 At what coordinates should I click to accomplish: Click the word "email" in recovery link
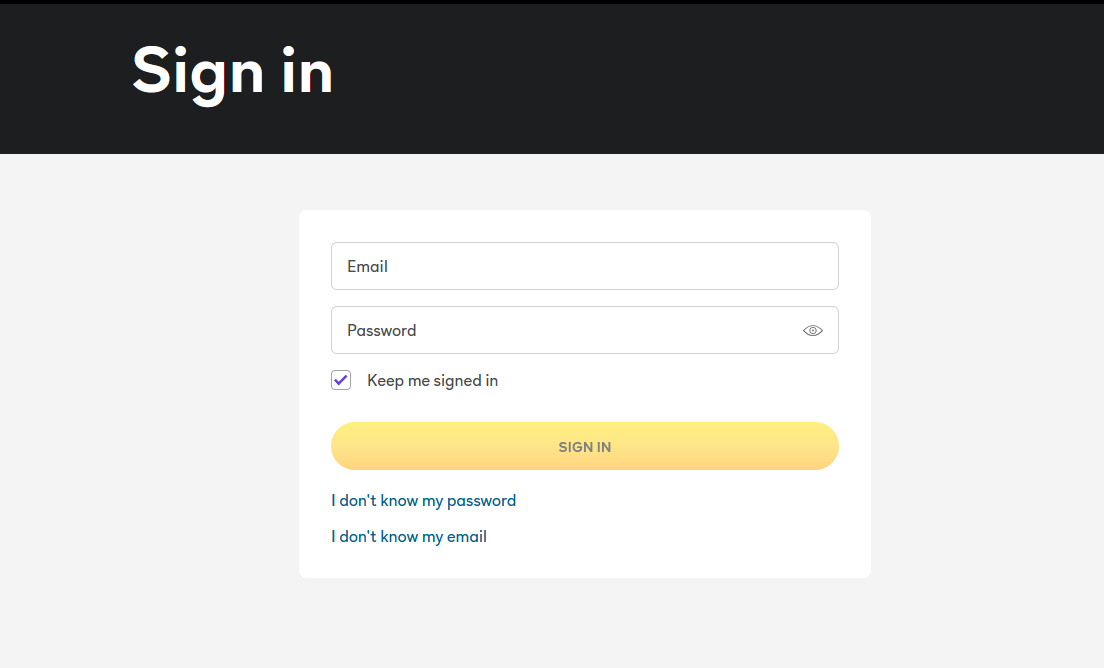pos(466,536)
